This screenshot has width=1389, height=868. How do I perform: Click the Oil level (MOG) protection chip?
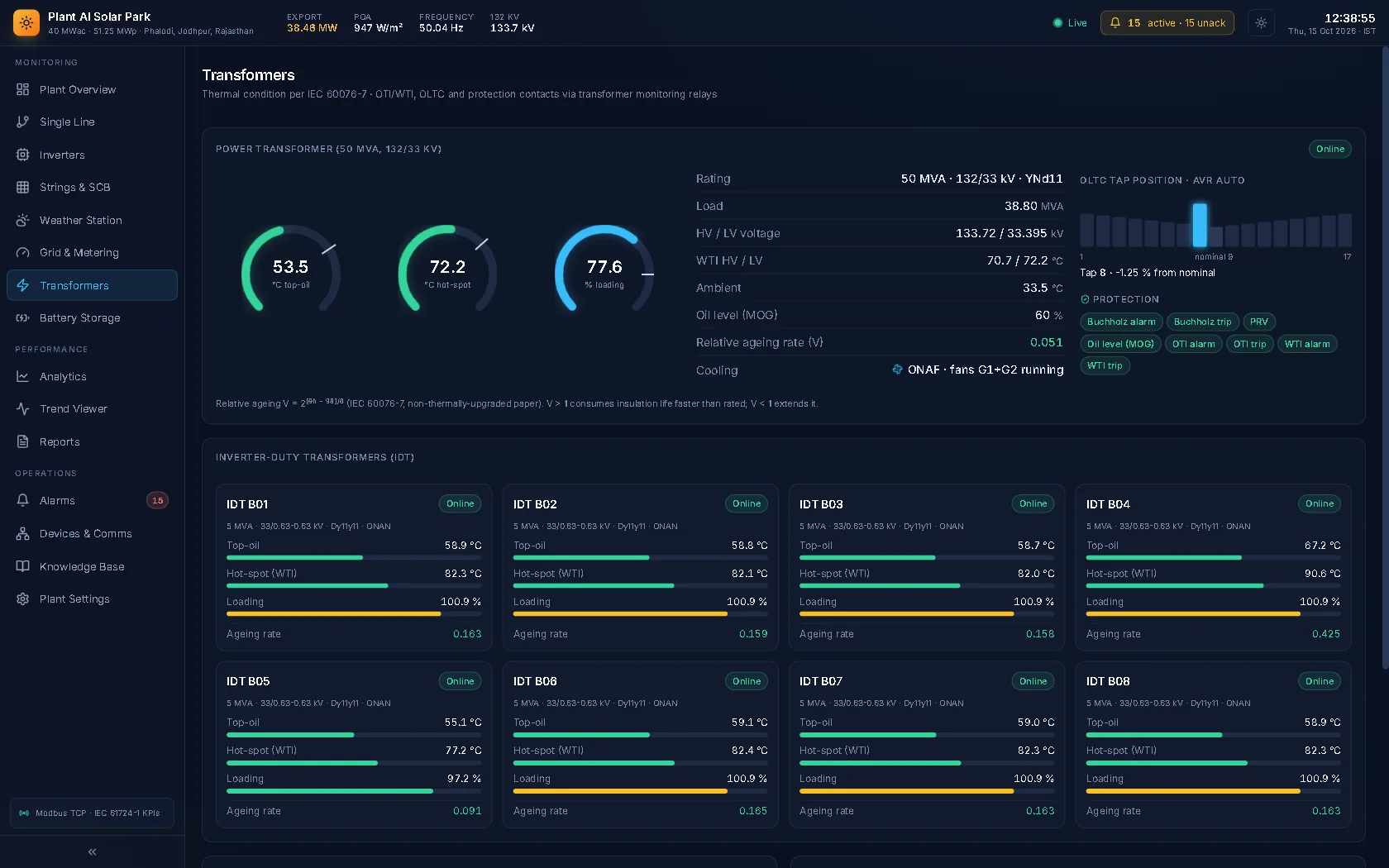[x=1120, y=344]
